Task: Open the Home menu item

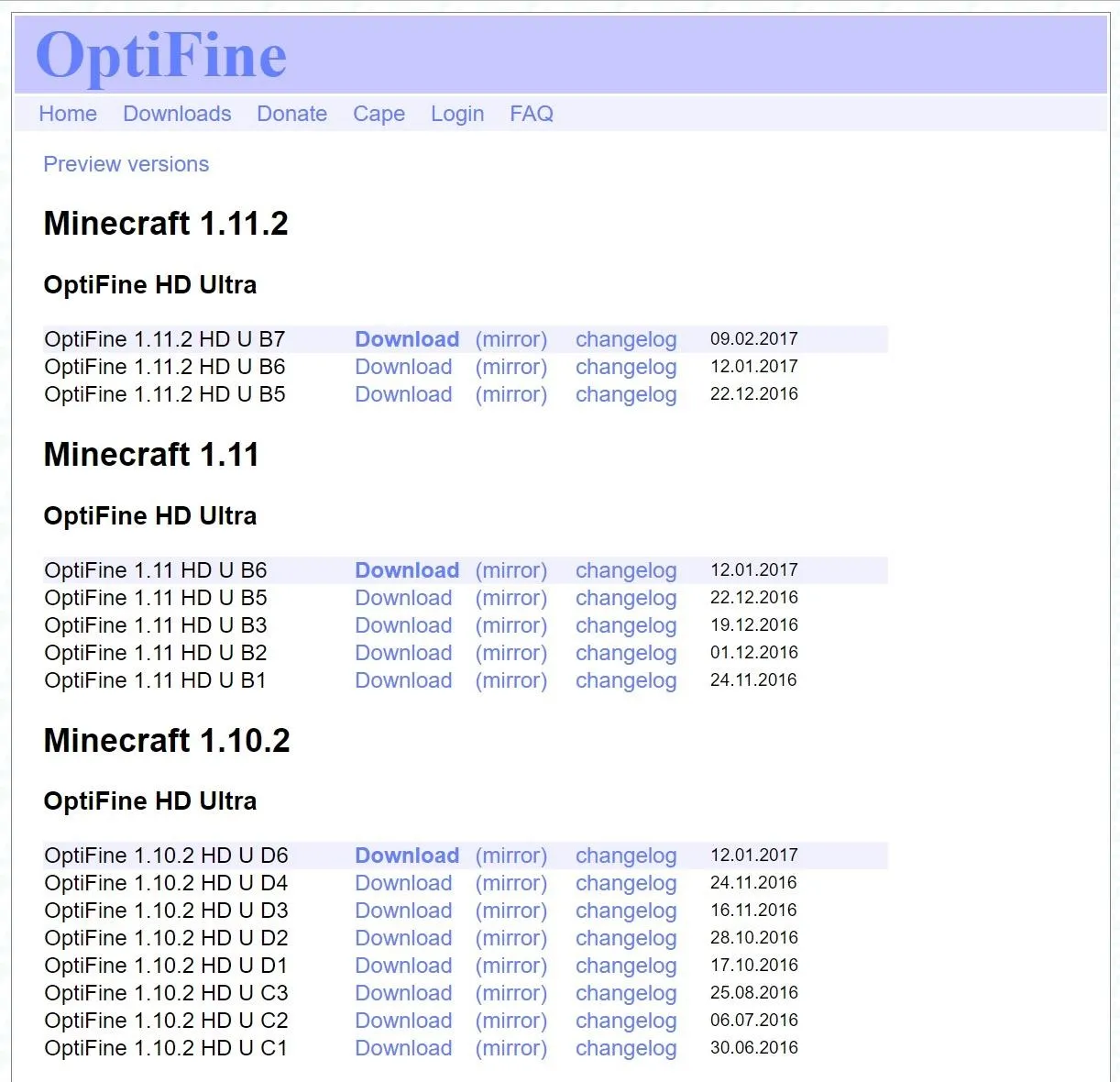Action: click(68, 114)
